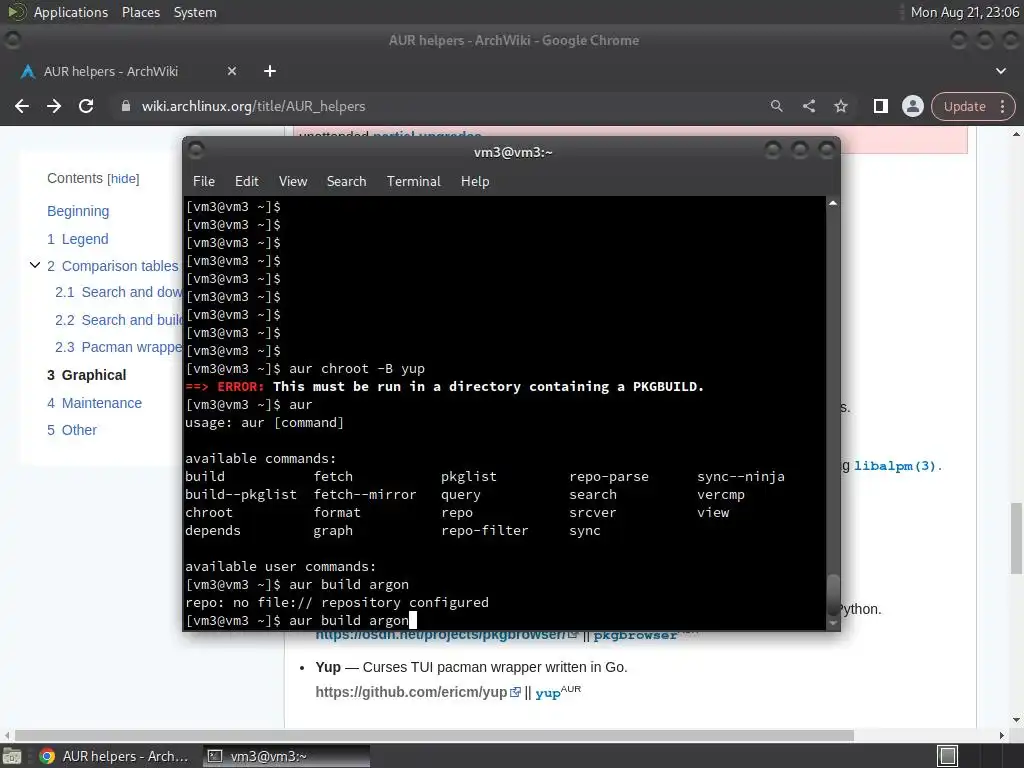Click the desktop panel logo icon
Screen dimensions: 1024x768
pos(16,12)
